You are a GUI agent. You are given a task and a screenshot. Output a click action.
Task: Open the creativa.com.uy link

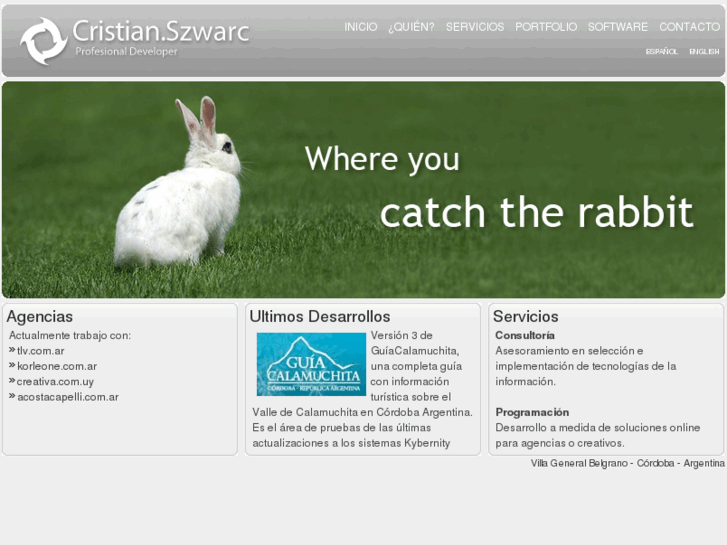(55, 382)
